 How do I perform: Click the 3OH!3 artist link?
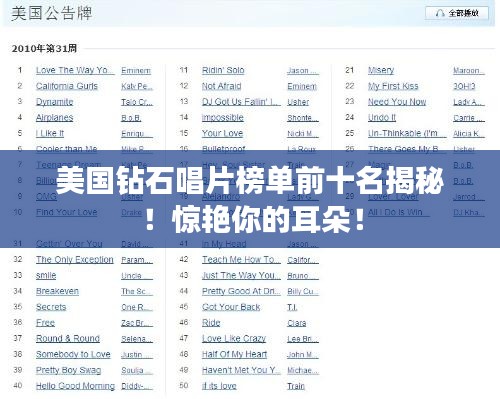(x=464, y=86)
